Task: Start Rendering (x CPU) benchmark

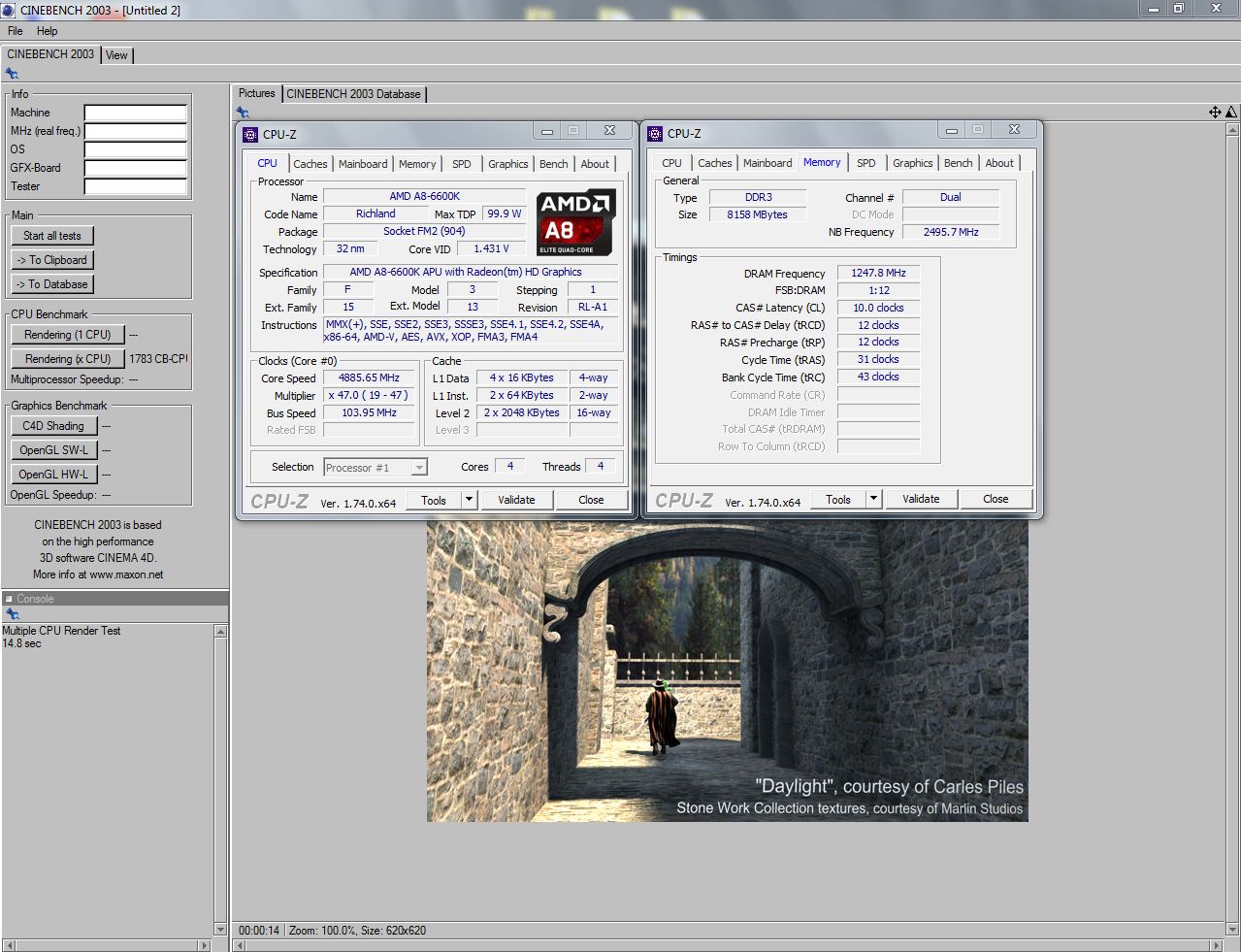Action: 68,359
